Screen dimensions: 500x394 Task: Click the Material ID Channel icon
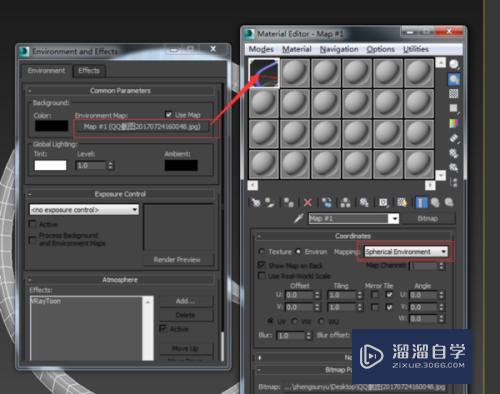click(x=383, y=202)
